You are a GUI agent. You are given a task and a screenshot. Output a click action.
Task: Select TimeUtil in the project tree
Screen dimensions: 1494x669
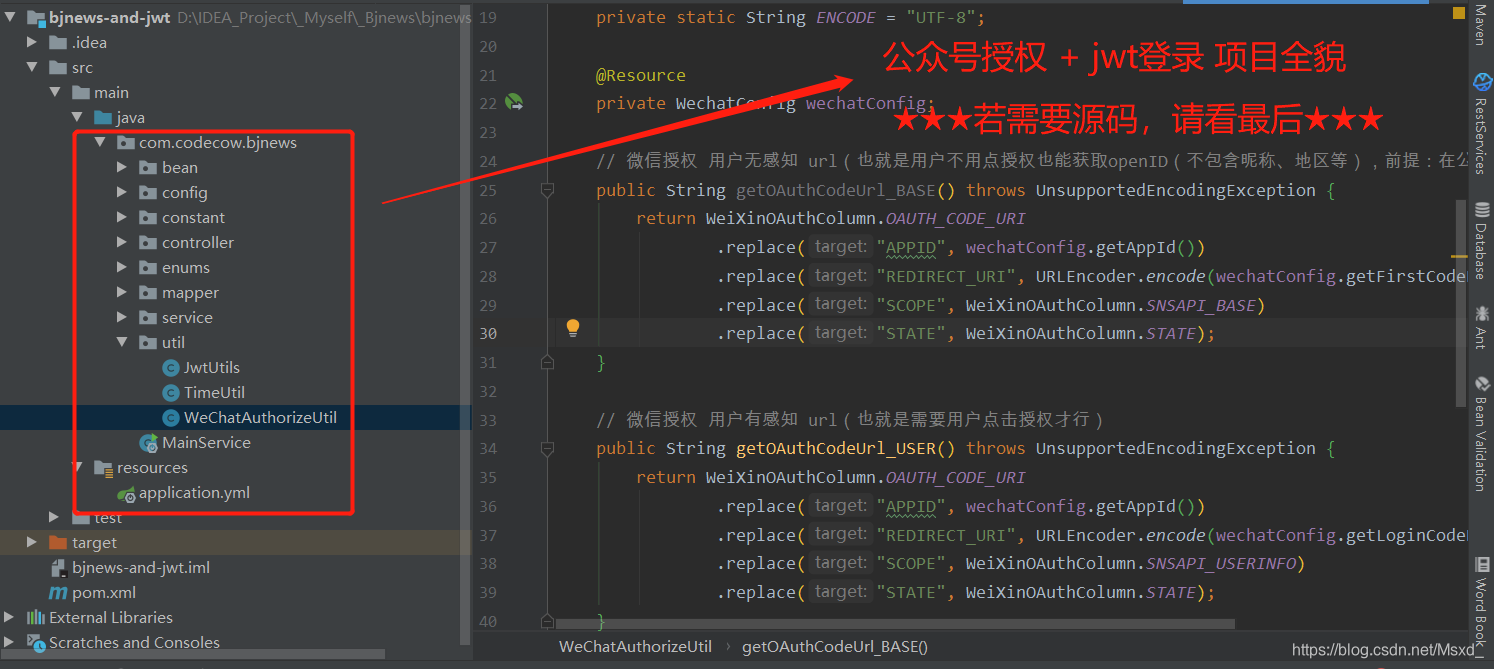(x=214, y=393)
